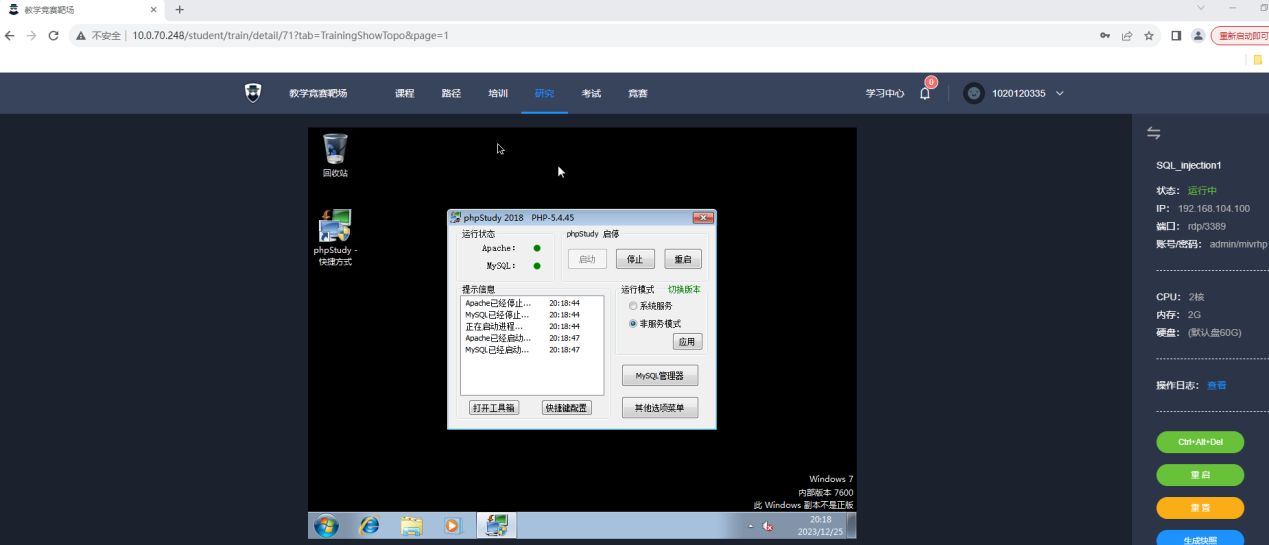Viewport: 1269px width, 545px height.
Task: Open the 课程 navigation tab
Action: click(x=404, y=93)
